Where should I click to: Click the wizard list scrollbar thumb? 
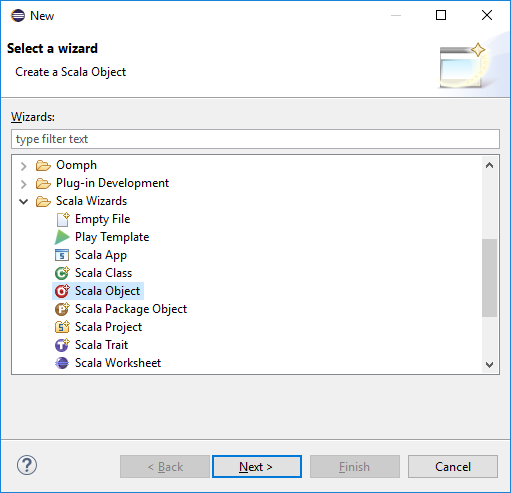coord(489,278)
